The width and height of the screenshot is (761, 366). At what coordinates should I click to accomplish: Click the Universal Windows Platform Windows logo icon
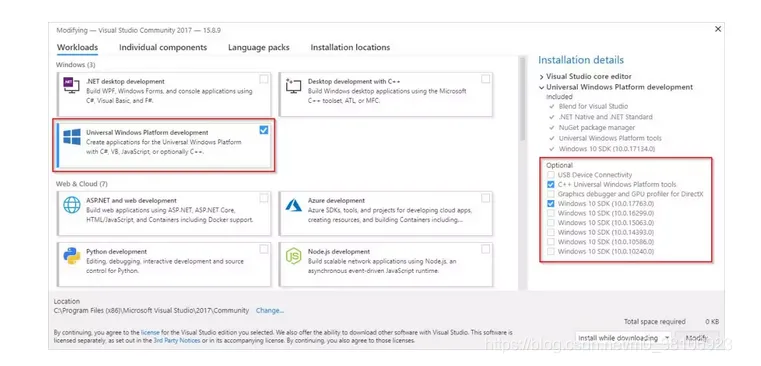72,136
